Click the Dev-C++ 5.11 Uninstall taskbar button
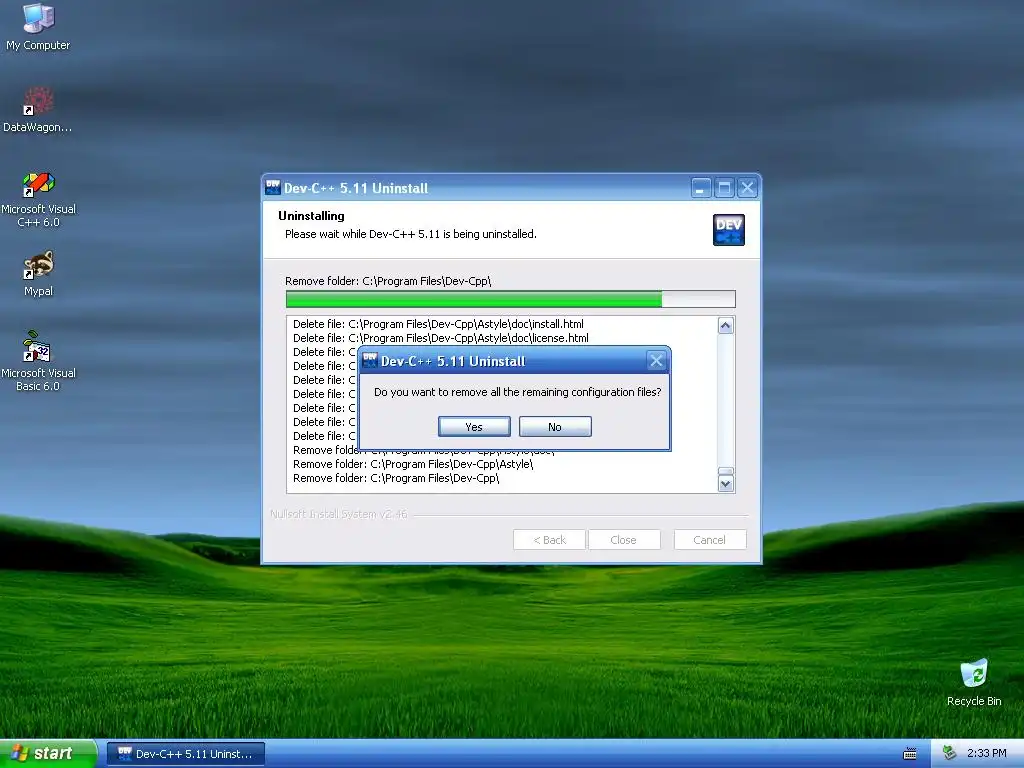Screen dimensions: 1024x768 [x=185, y=754]
